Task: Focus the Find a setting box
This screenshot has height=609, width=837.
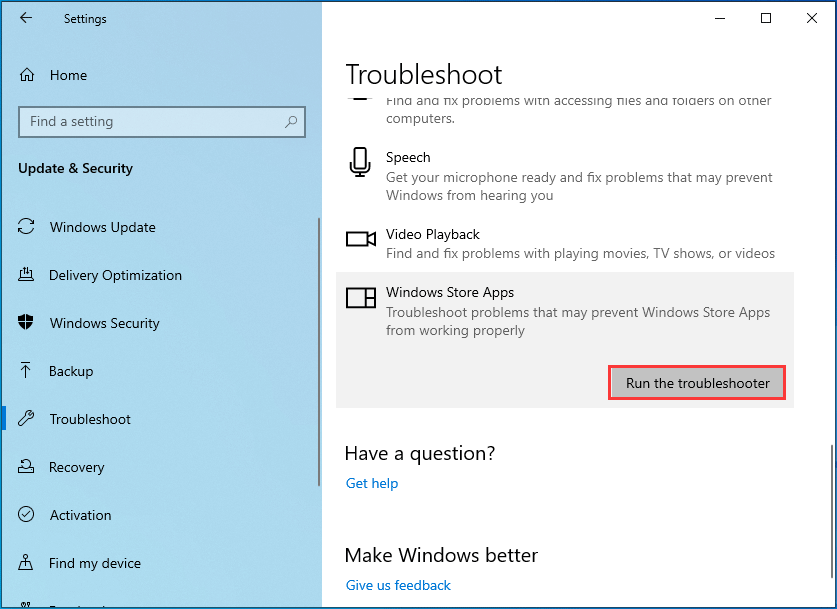Action: (x=162, y=122)
